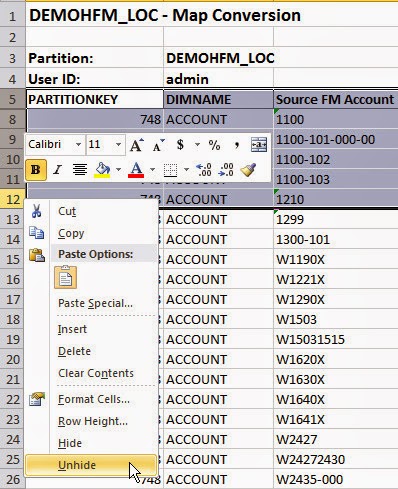The width and height of the screenshot is (398, 489).
Task: Click the admin User ID cell
Action: [218, 79]
